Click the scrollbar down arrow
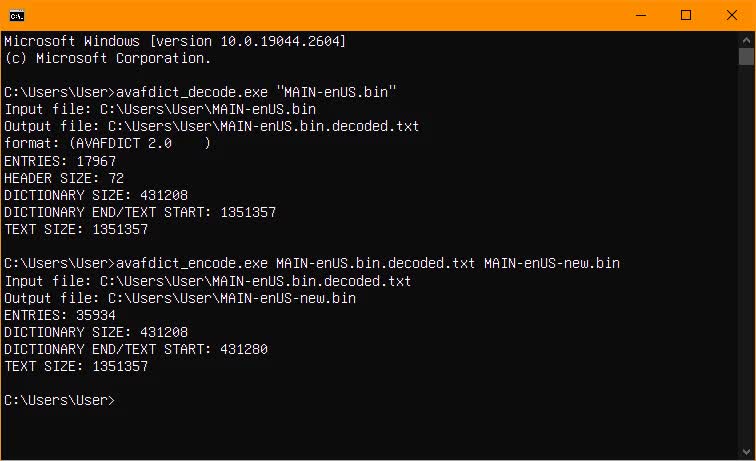 click(746, 452)
